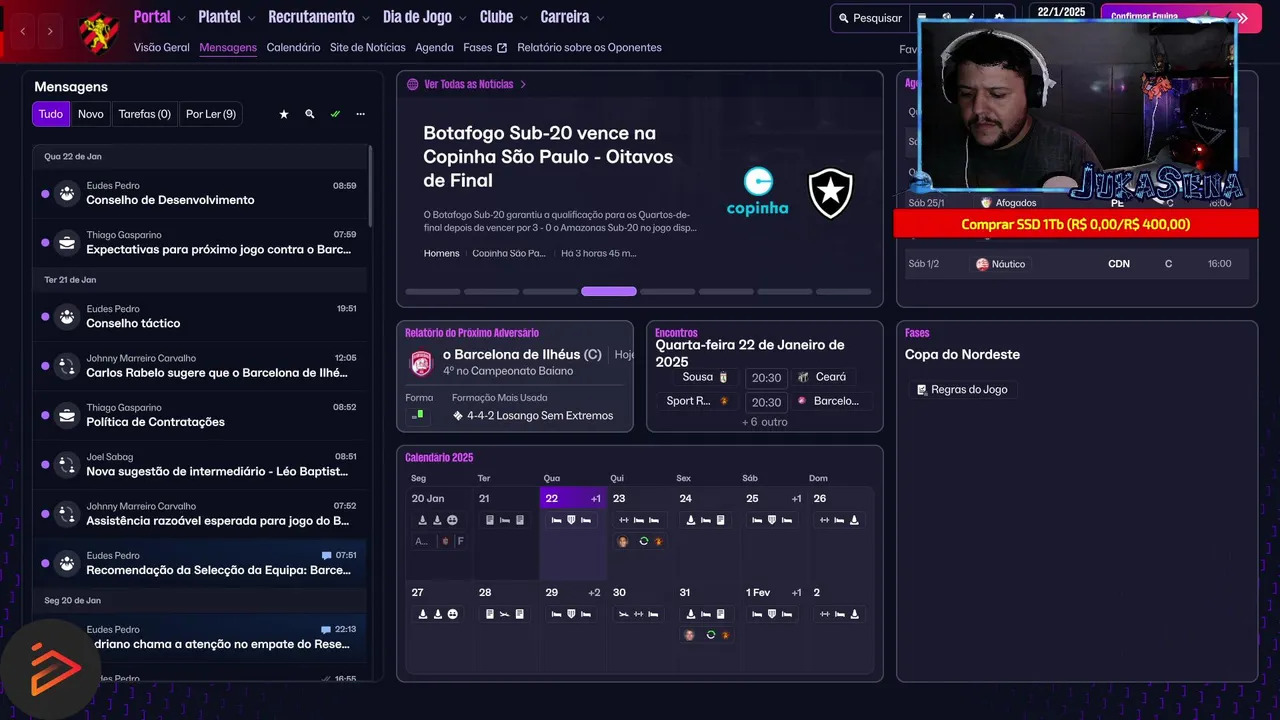Open Ver Todas as Notícias link
Image resolution: width=1280 pixels, height=720 pixels.
[x=467, y=84]
